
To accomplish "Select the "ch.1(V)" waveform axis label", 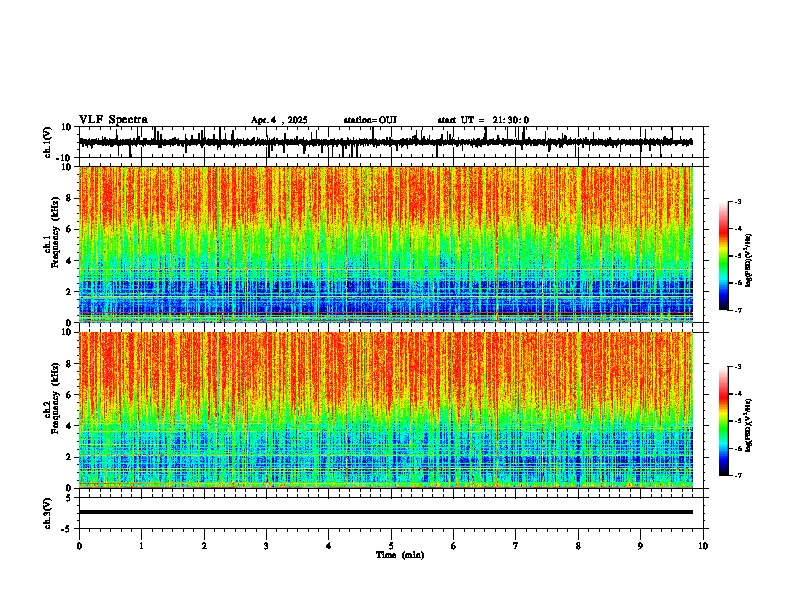I will coord(48,142).
